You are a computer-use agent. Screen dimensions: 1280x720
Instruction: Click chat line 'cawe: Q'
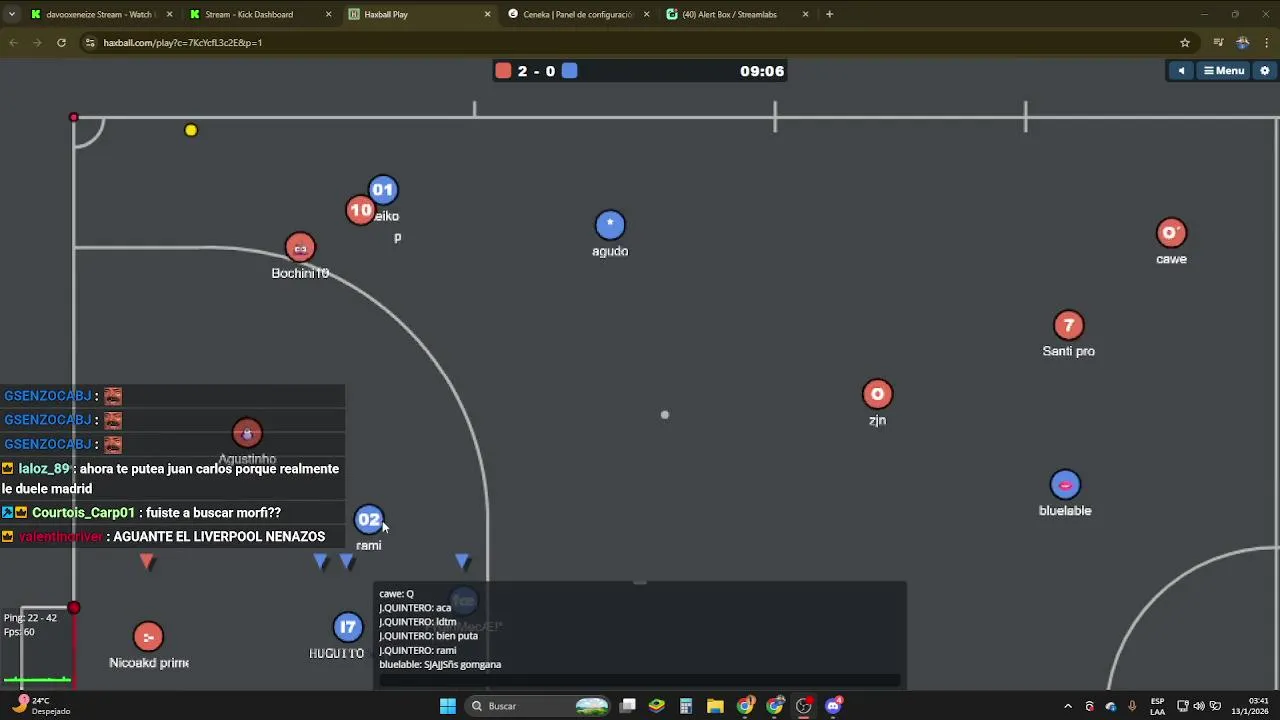point(396,594)
